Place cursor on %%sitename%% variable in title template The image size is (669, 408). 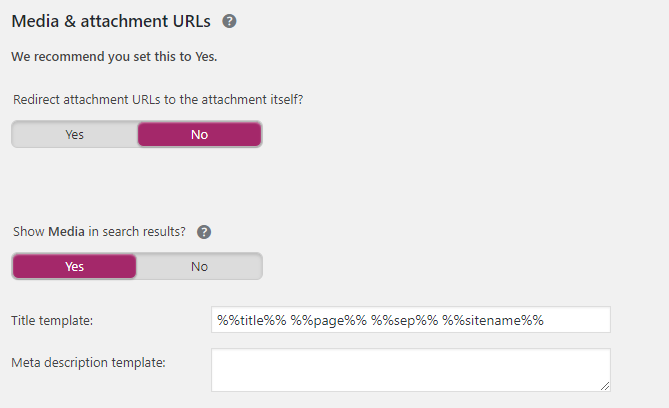point(493,320)
